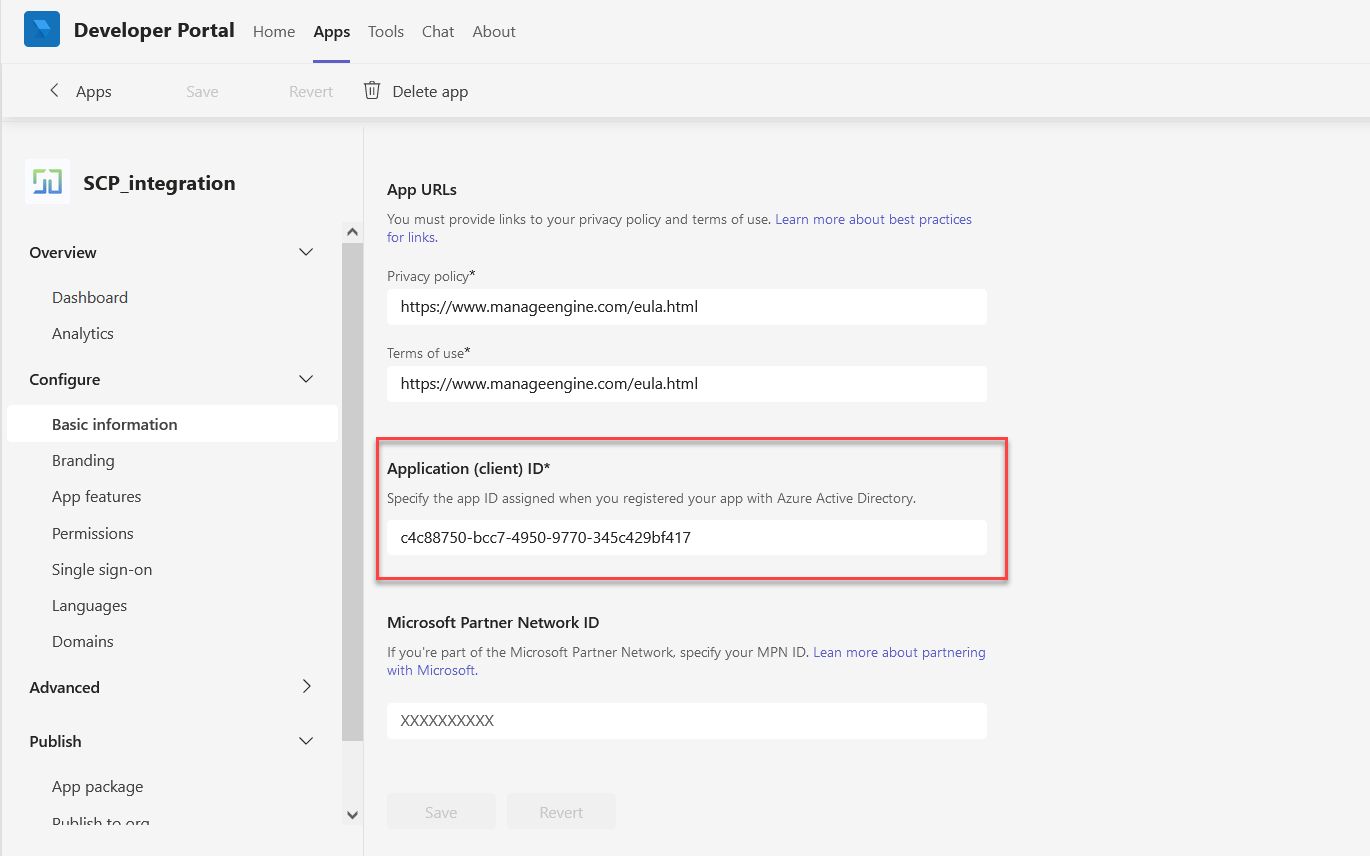Expand the Advanced section
This screenshot has width=1370, height=856.
(306, 687)
